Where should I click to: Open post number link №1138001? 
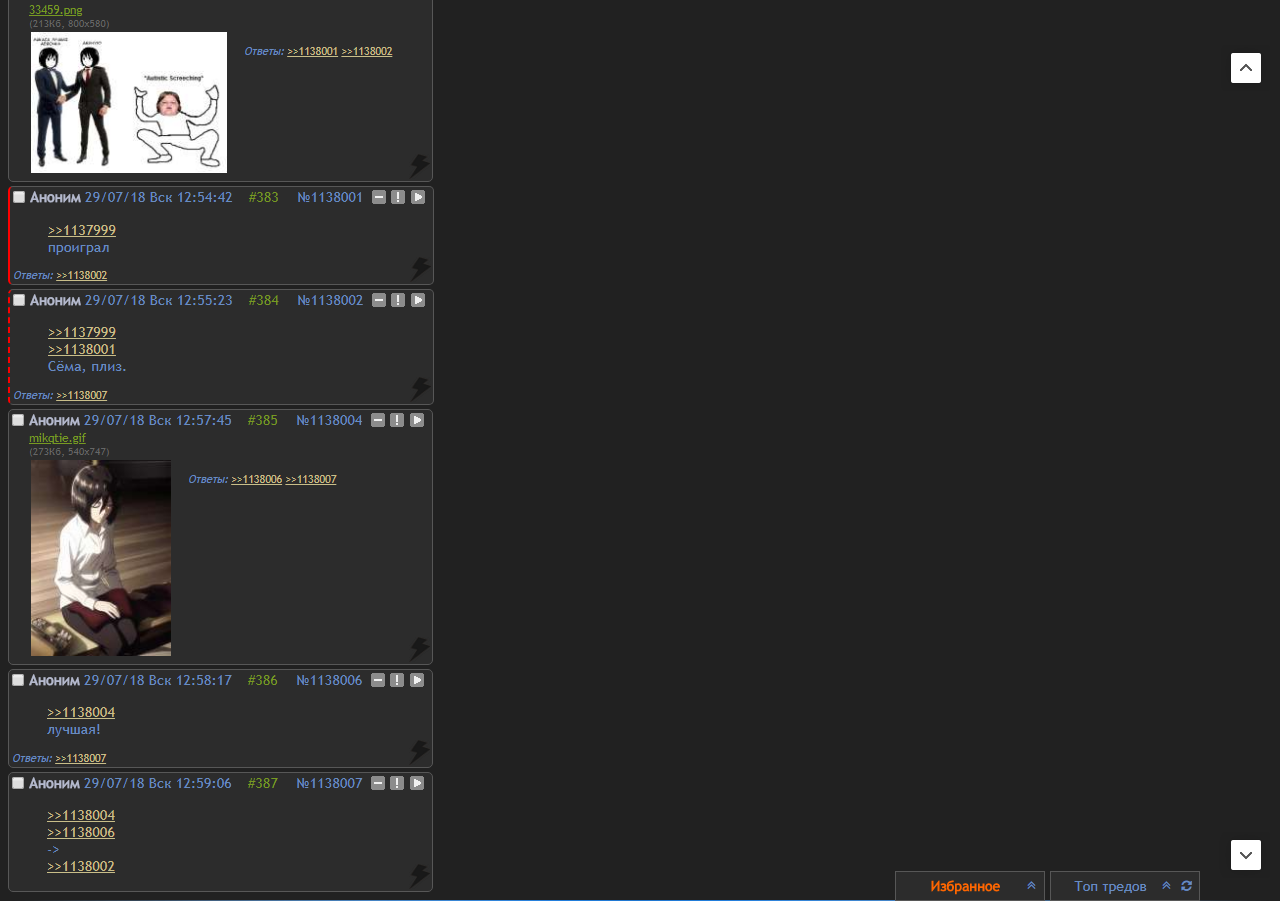pos(330,198)
